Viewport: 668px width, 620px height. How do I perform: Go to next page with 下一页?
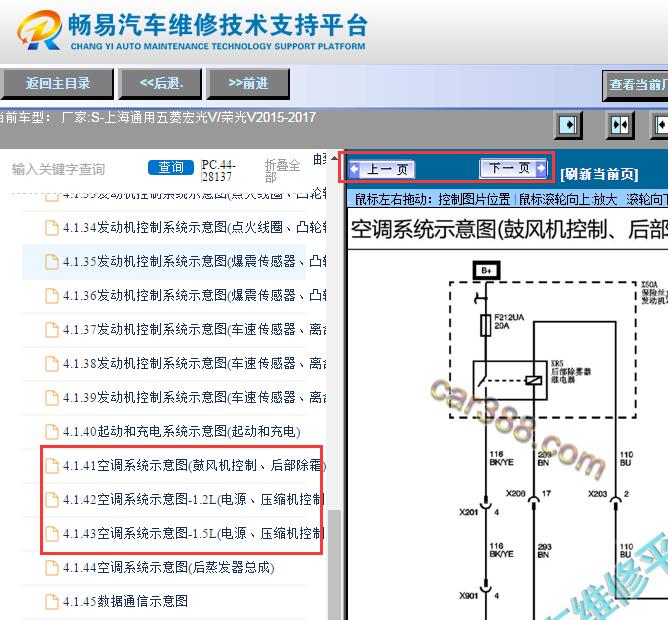point(513,168)
